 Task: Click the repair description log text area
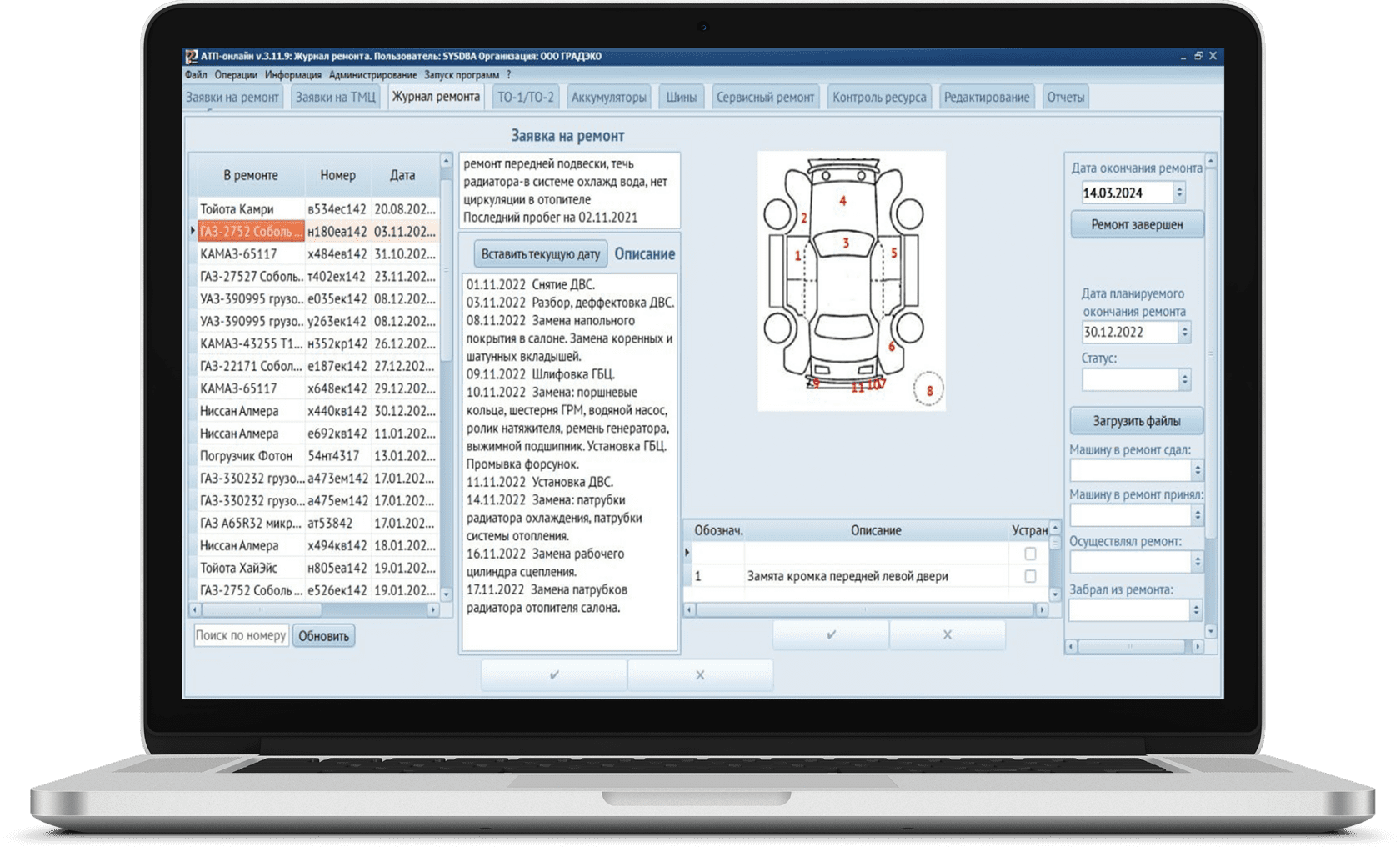click(570, 463)
